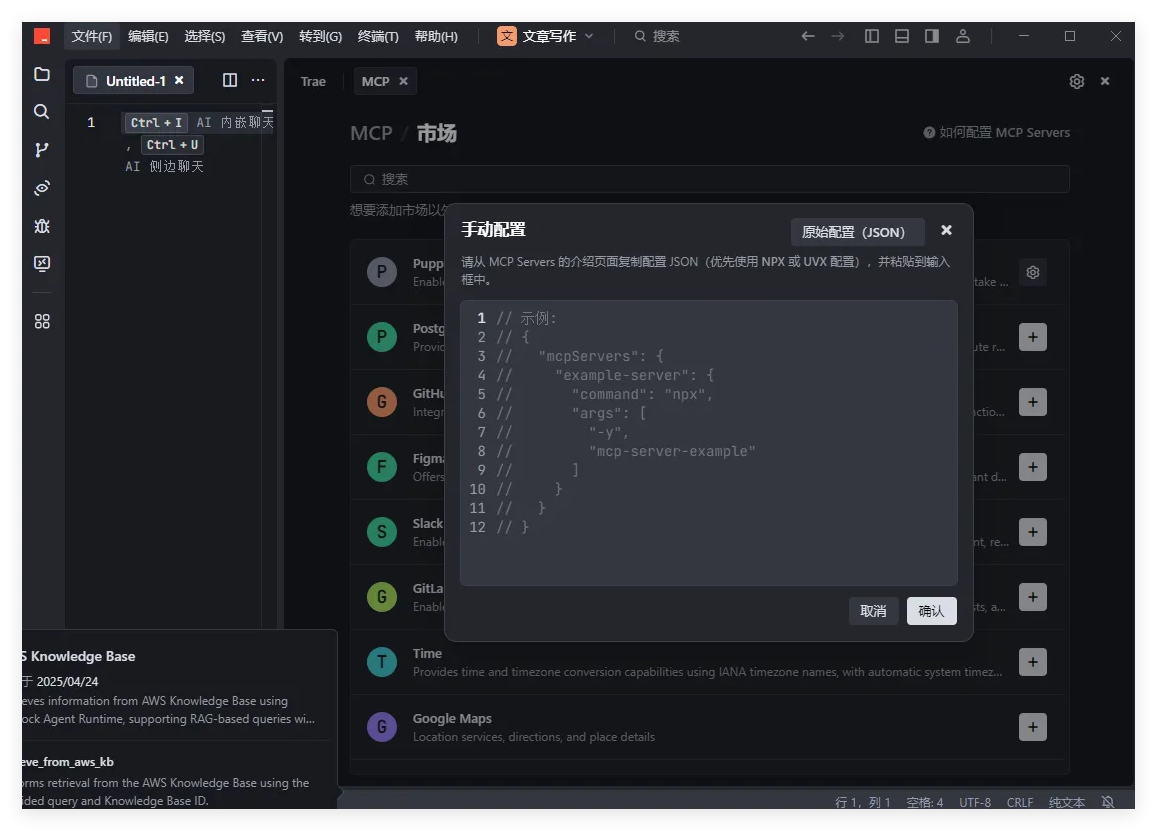Open the Extensions grid icon in sidebar
The width and height of the screenshot is (1157, 831).
point(41,322)
